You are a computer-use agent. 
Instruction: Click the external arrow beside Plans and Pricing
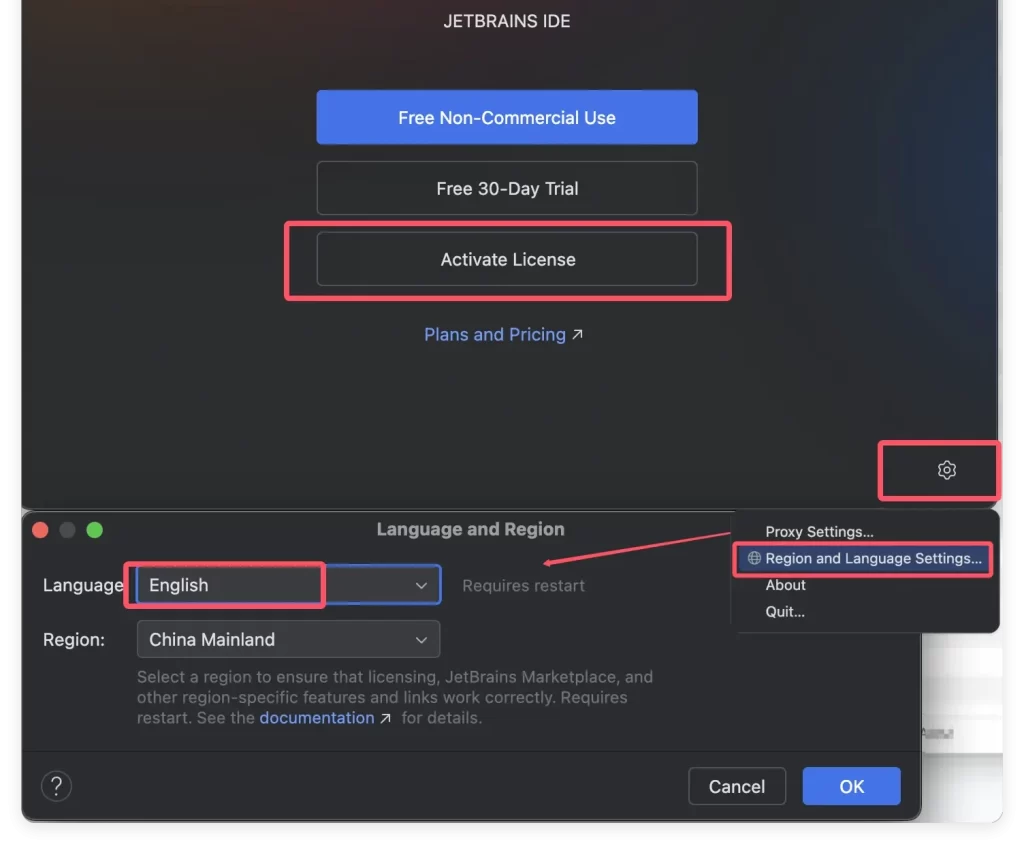(x=577, y=335)
